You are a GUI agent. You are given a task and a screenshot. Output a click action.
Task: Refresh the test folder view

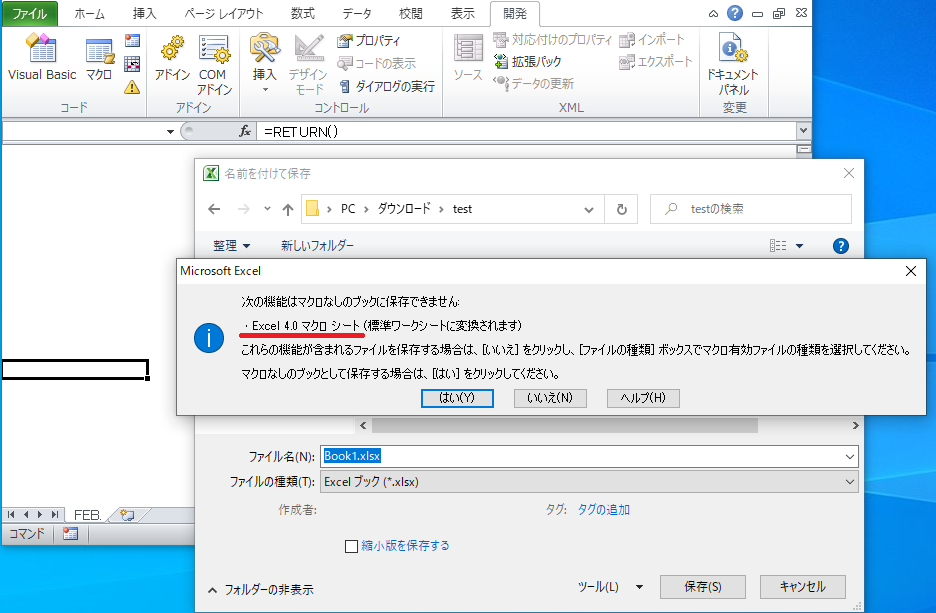pyautogui.click(x=621, y=210)
